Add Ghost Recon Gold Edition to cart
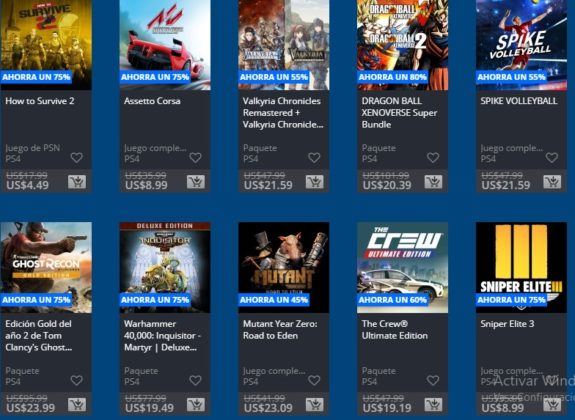This screenshot has width=575, height=420. point(77,405)
